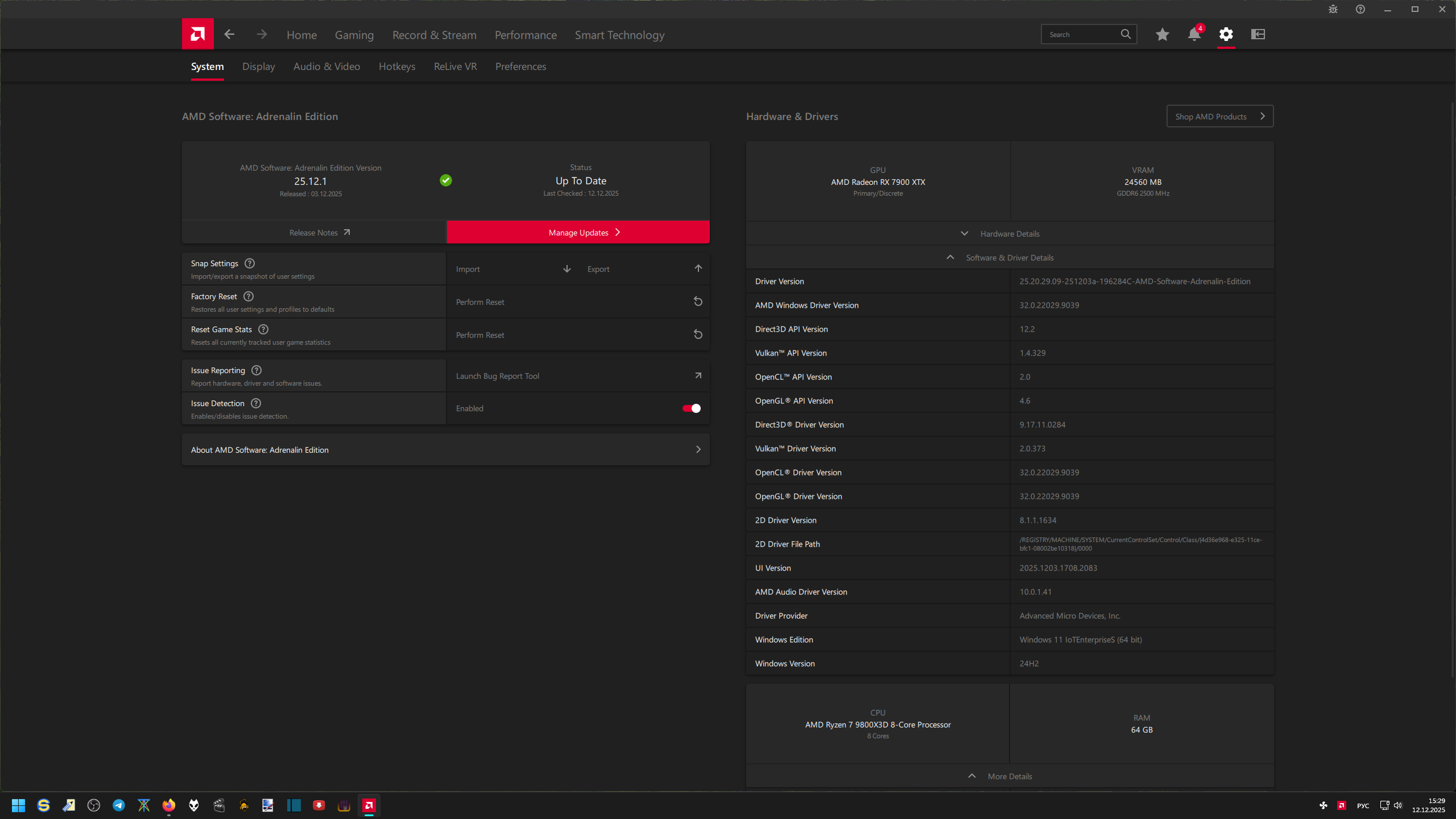Image resolution: width=1456 pixels, height=819 pixels.
Task: Click the Manage Updates button
Action: pyautogui.click(x=578, y=233)
